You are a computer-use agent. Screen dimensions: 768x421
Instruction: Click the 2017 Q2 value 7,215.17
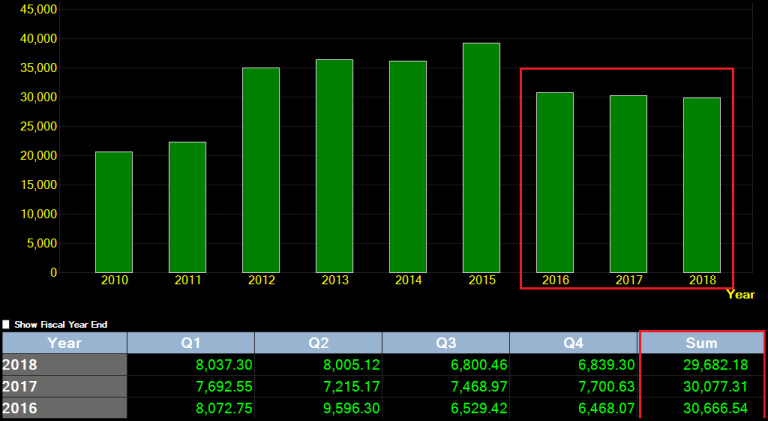coord(351,387)
